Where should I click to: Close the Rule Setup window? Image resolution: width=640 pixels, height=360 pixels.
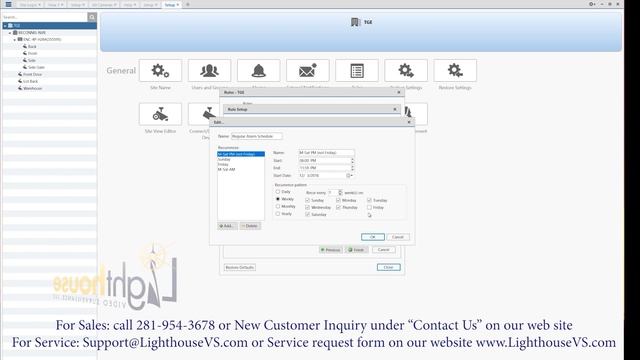395,109
